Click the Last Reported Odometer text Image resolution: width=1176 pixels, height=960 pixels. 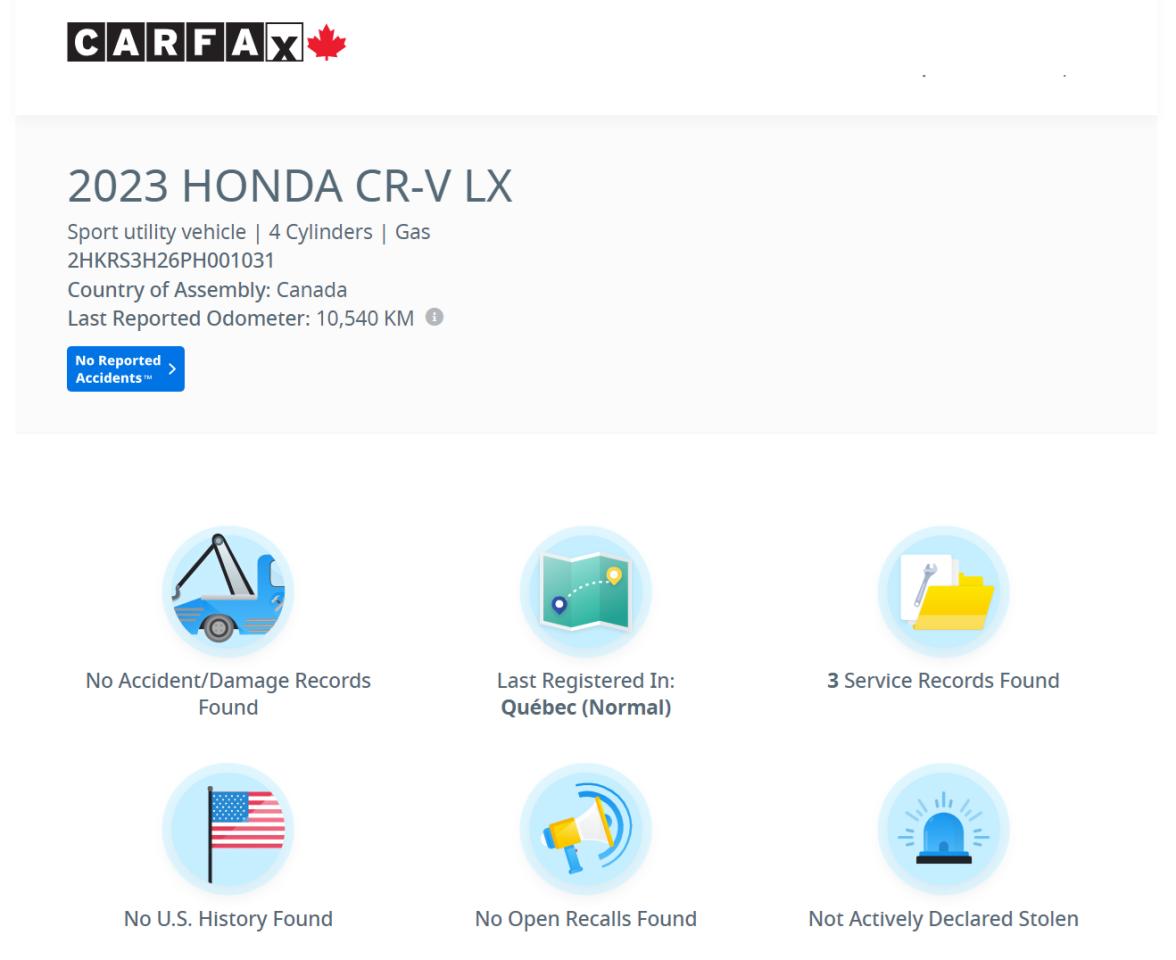240,318
